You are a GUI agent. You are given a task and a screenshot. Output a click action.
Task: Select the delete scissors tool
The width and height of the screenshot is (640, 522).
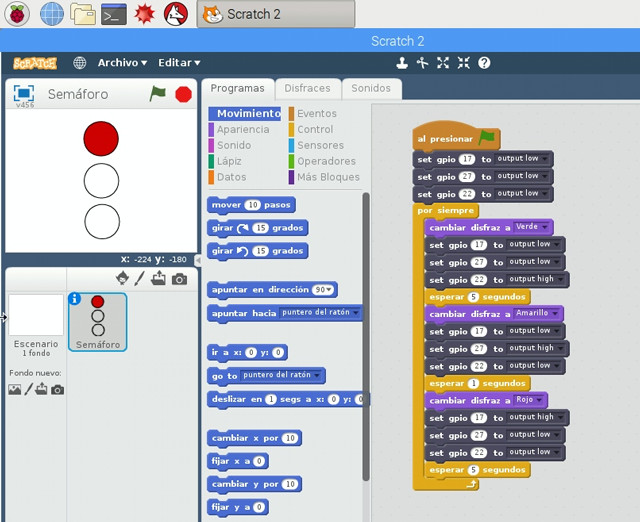coord(422,63)
